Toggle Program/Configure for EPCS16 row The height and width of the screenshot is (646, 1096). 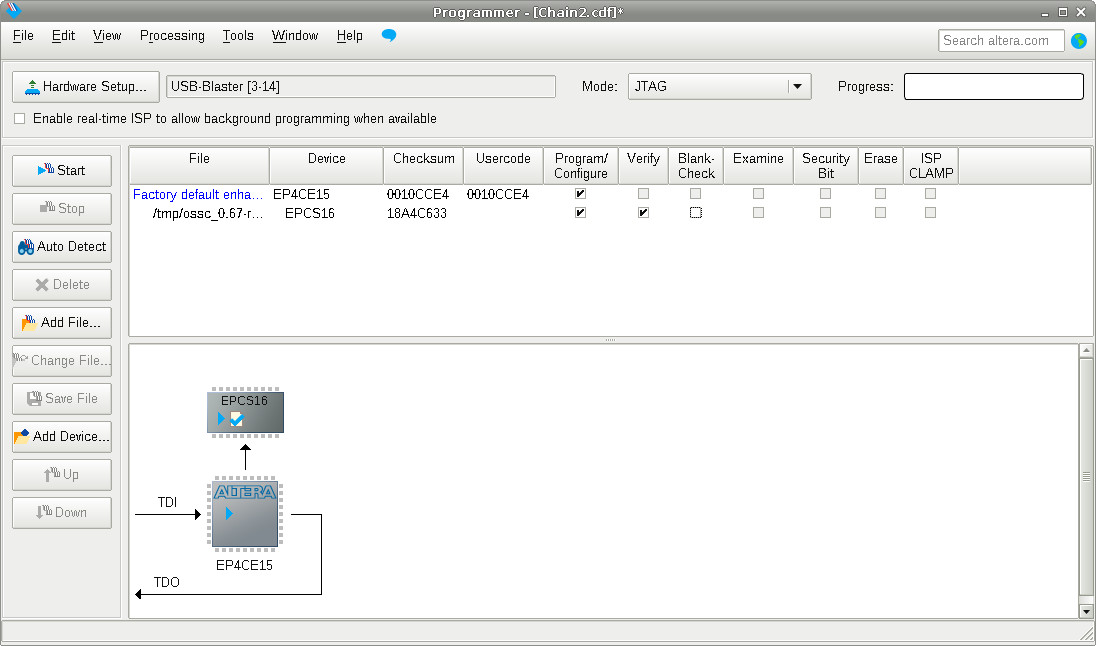[x=580, y=213]
